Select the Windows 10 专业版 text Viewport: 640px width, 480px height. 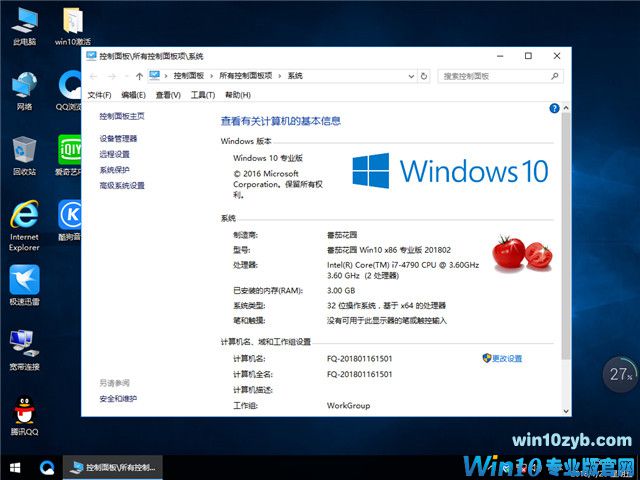pos(268,158)
